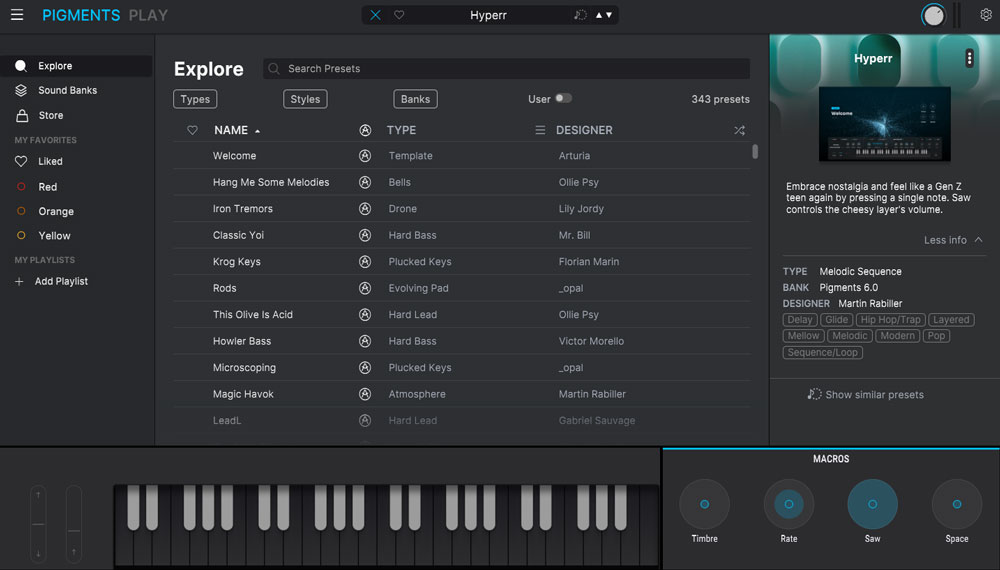Close the preset browser with X icon

coord(376,15)
